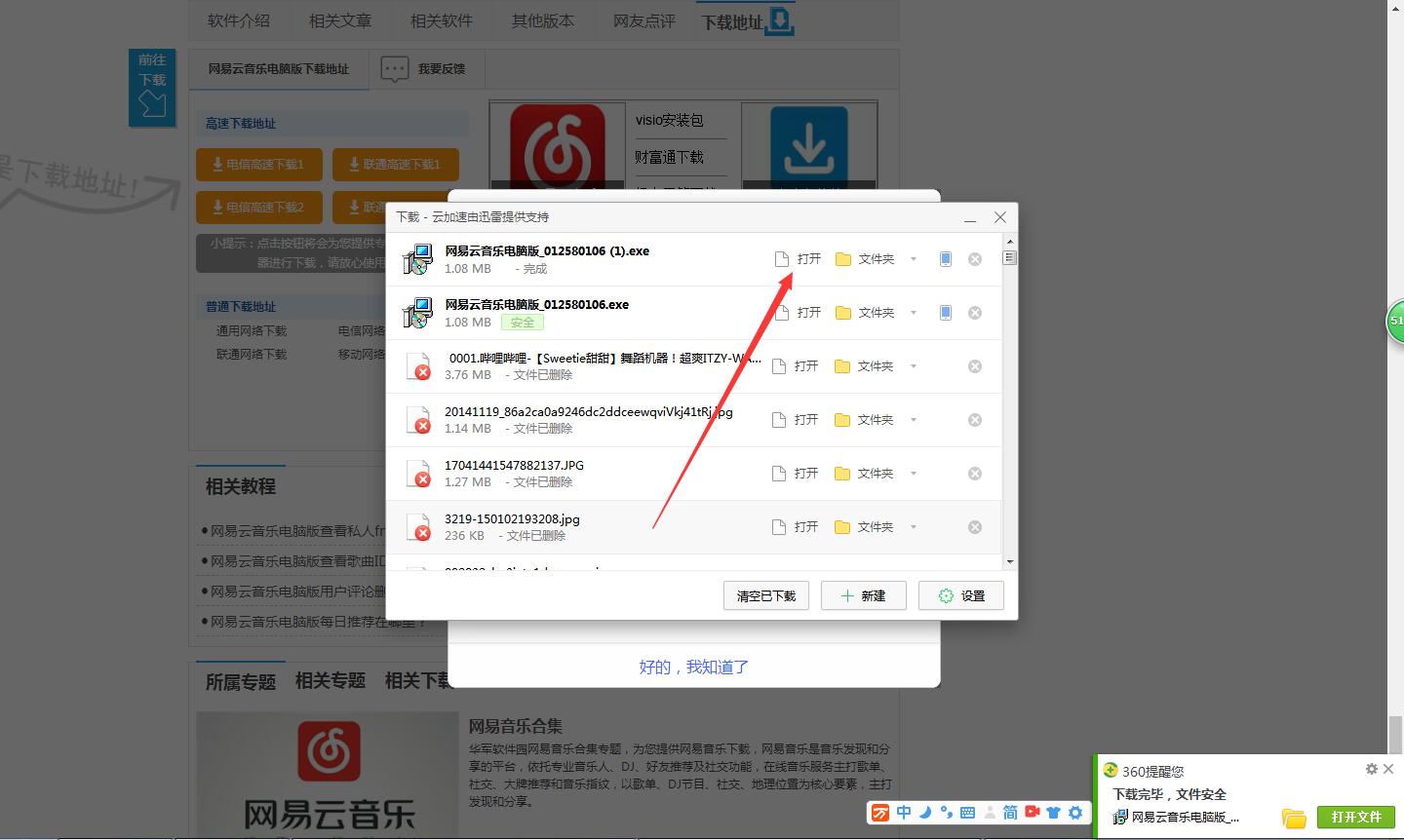Click 清空已下载 to clear downloads
Viewport: 1404px width, 840px height.
[x=766, y=595]
